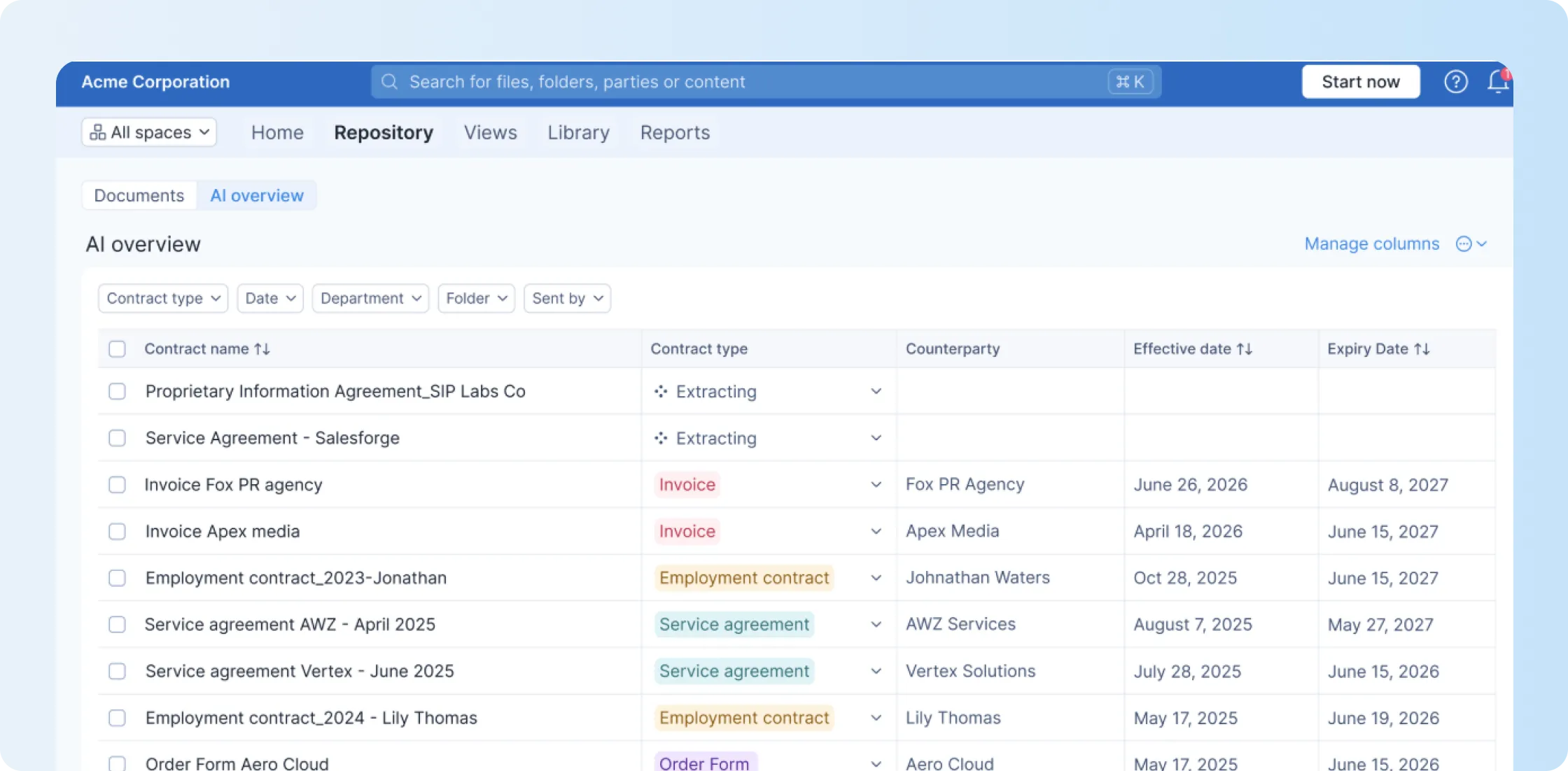The image size is (1568, 771).
Task: Check Invoice Fox PR agency row
Action: pos(117,485)
